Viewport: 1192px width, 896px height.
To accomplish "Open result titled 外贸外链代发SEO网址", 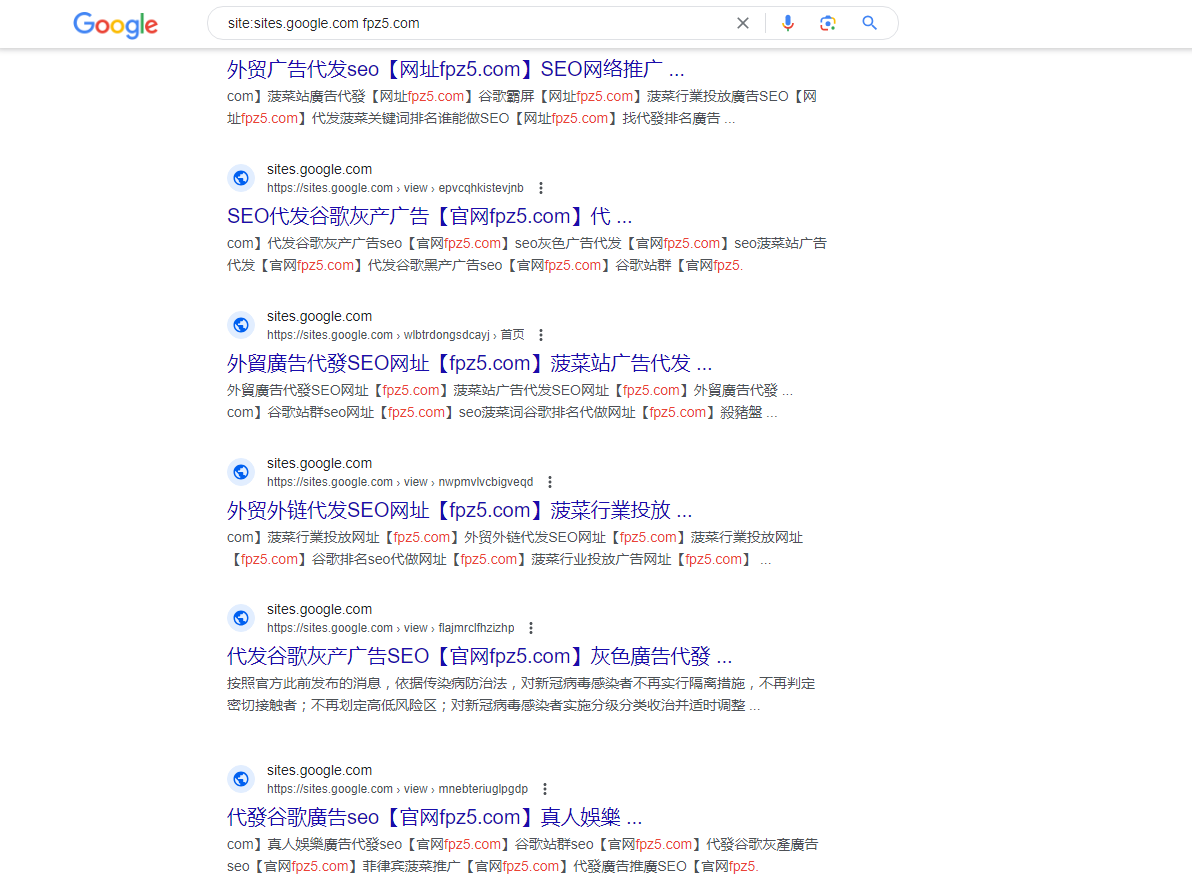I will click(x=459, y=510).
